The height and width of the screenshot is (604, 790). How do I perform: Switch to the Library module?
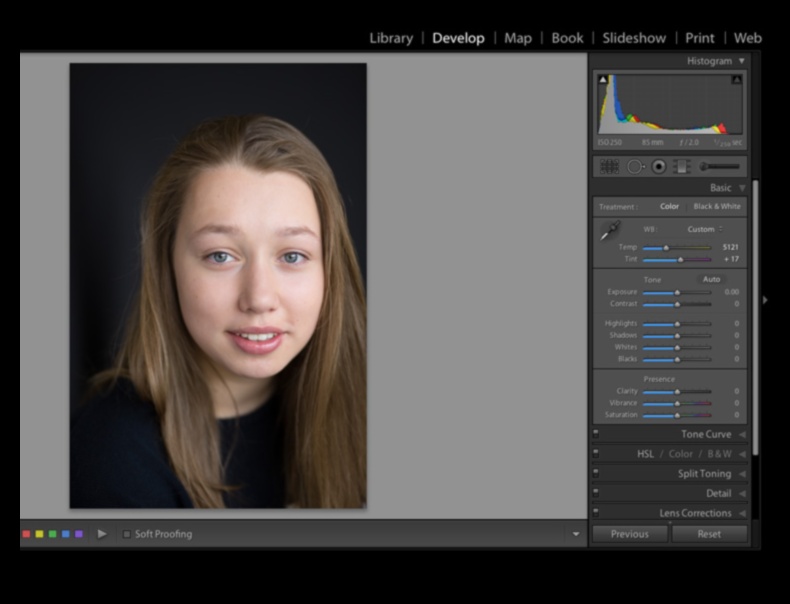point(391,38)
